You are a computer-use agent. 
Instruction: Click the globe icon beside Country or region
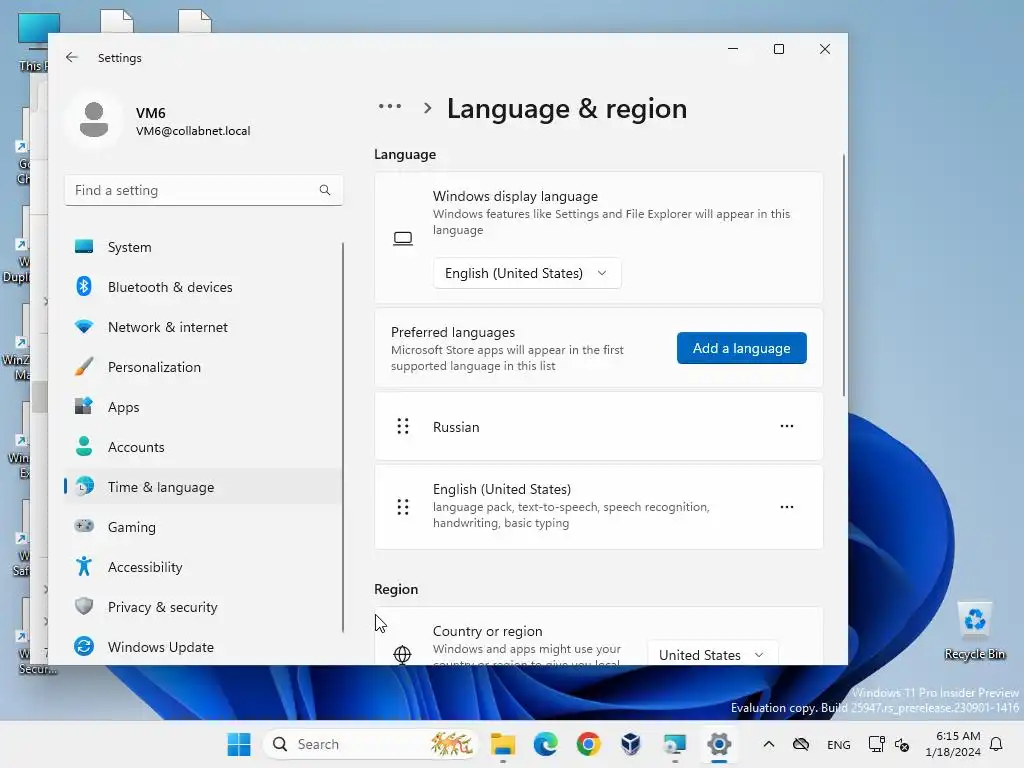tap(402, 654)
